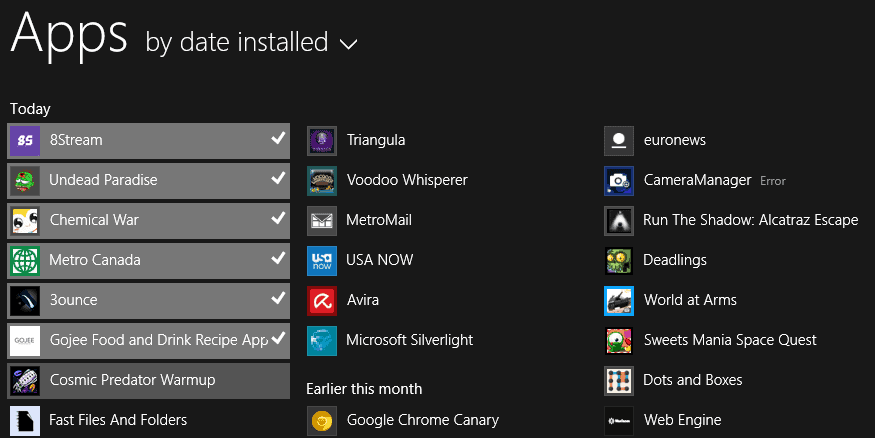Click the Microsoft Silverlight icon
The image size is (875, 438).
322,341
